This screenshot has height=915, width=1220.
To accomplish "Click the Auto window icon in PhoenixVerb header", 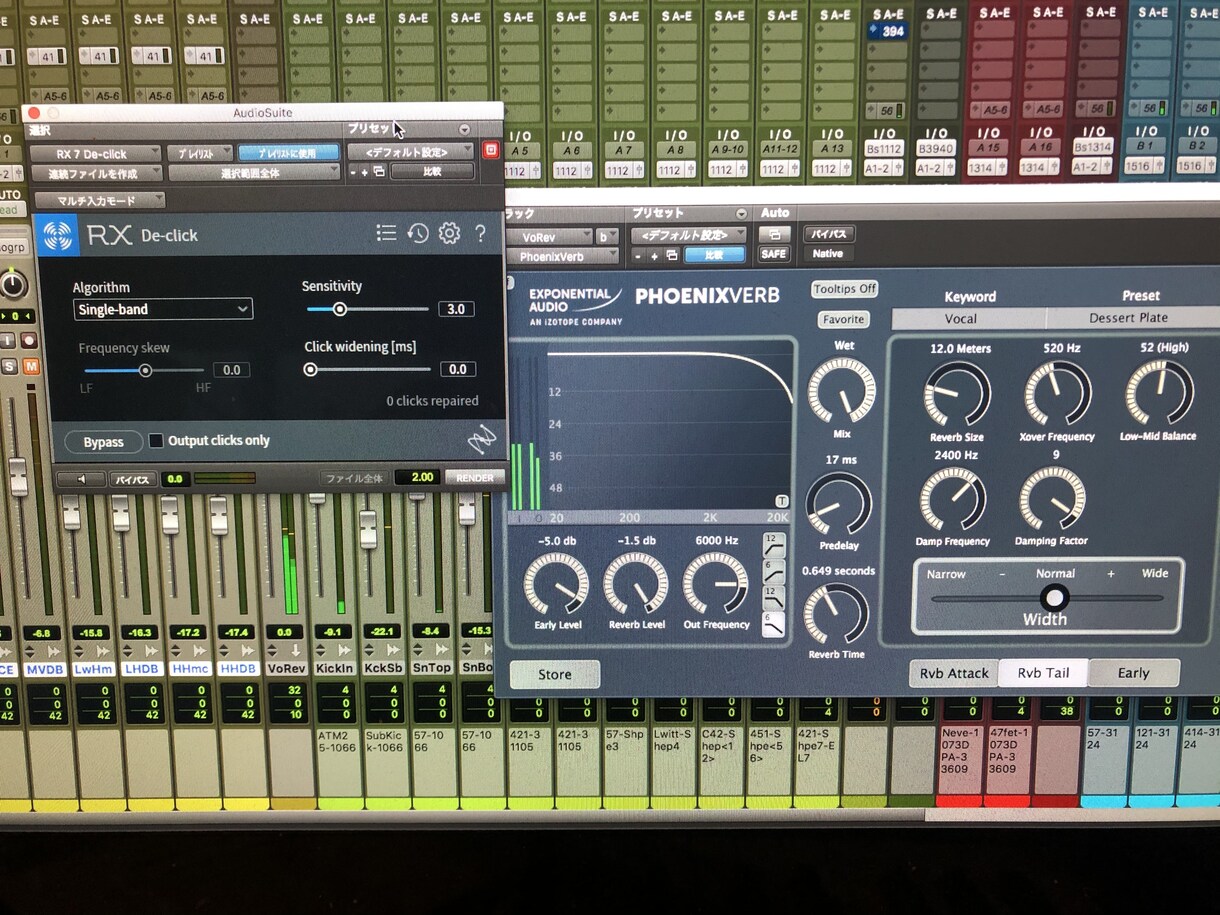I will [774, 233].
